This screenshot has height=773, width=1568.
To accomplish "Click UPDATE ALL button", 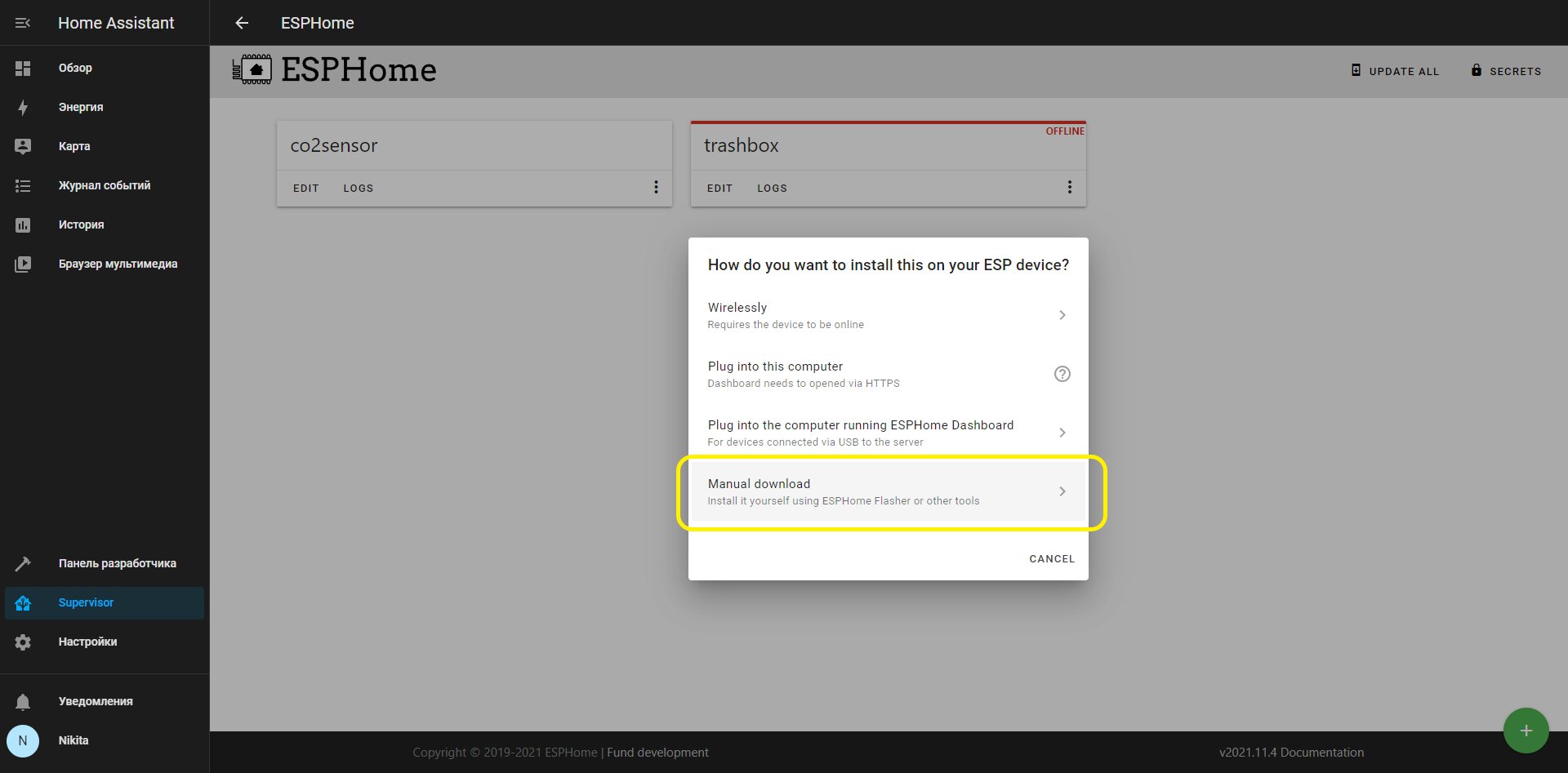I will [x=1395, y=71].
